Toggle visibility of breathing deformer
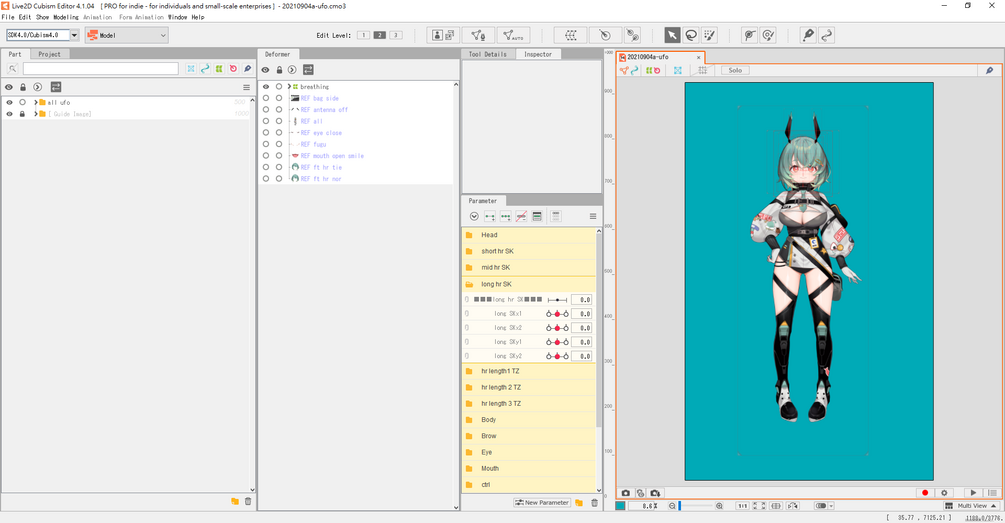 click(x=265, y=87)
